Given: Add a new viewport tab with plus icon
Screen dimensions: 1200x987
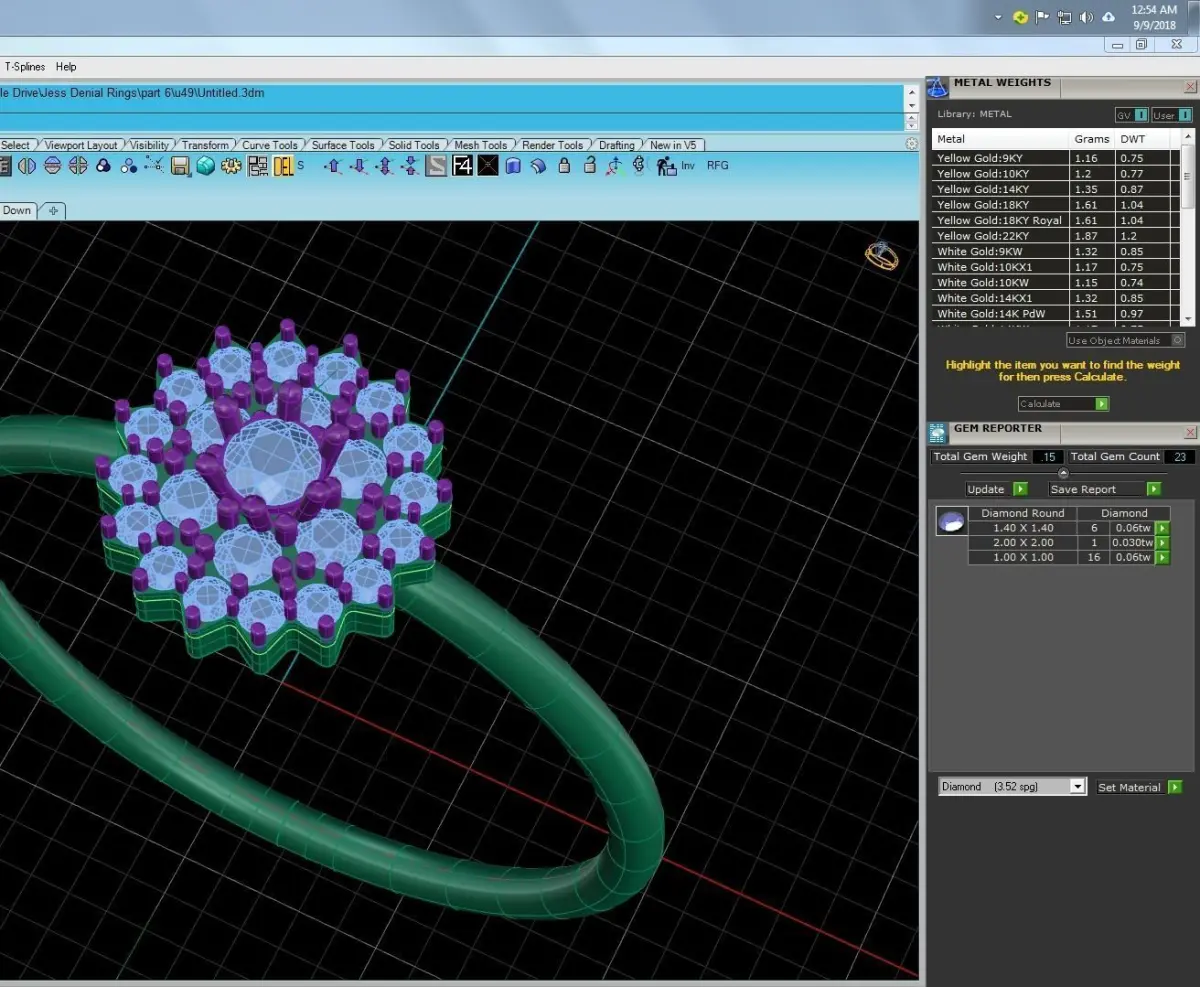Looking at the screenshot, I should (54, 210).
